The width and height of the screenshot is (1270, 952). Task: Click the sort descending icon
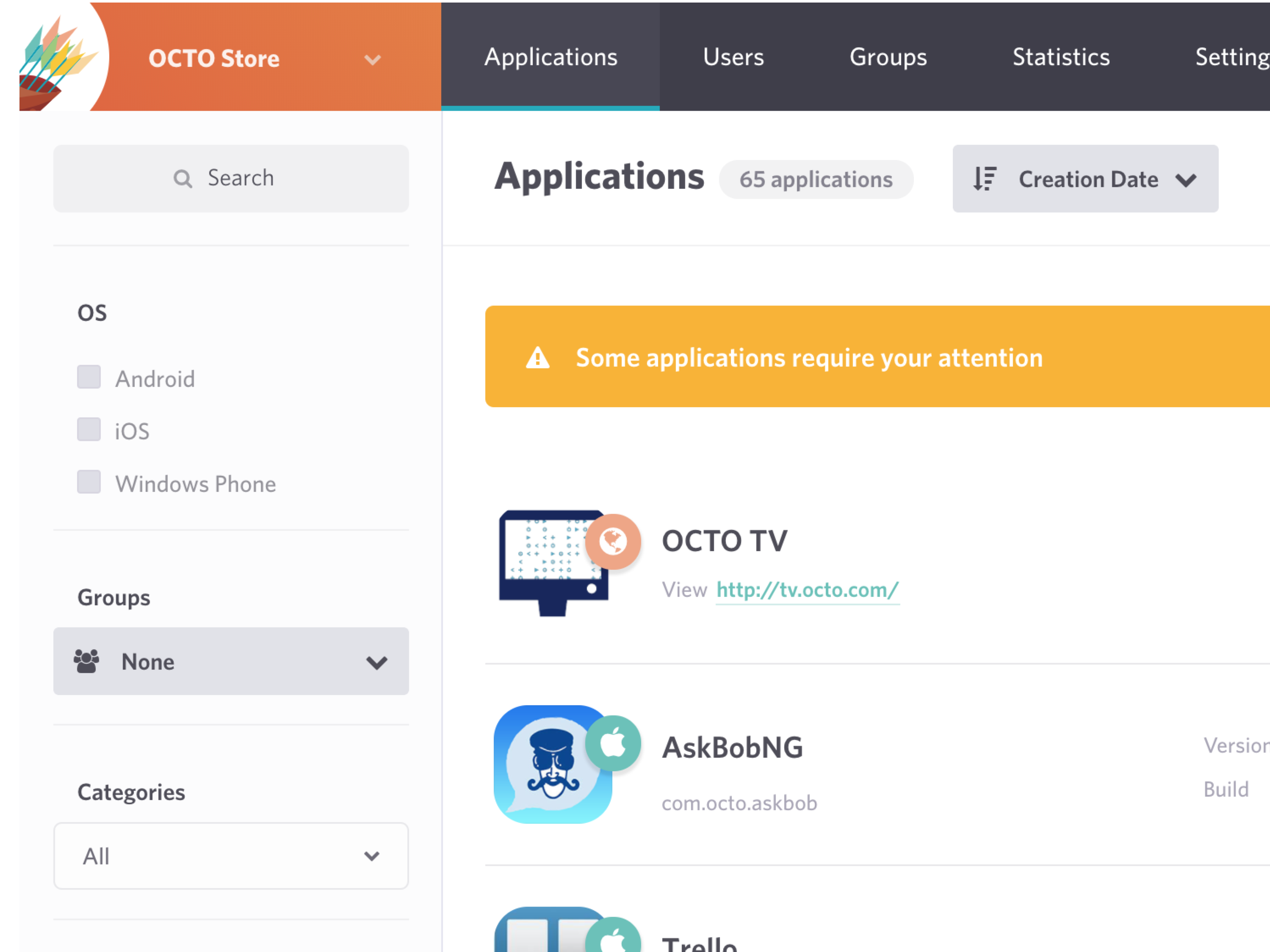(984, 179)
